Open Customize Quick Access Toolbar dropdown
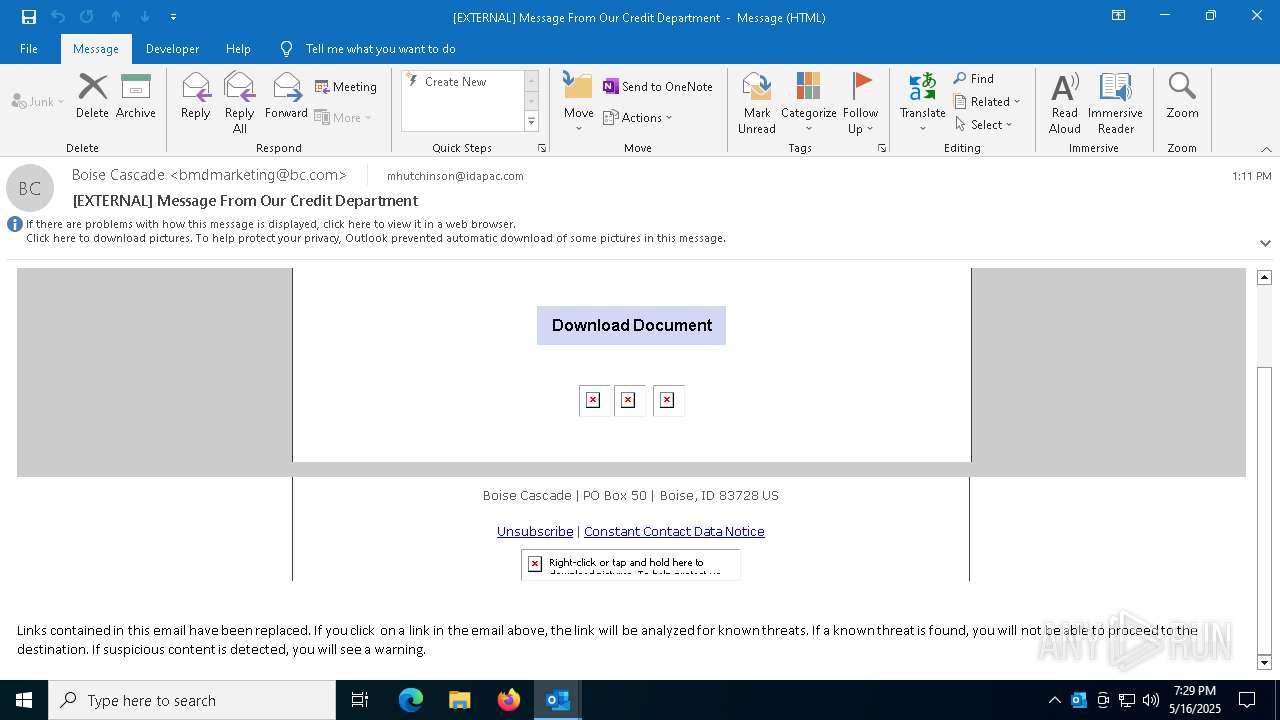This screenshot has width=1280, height=720. (173, 17)
